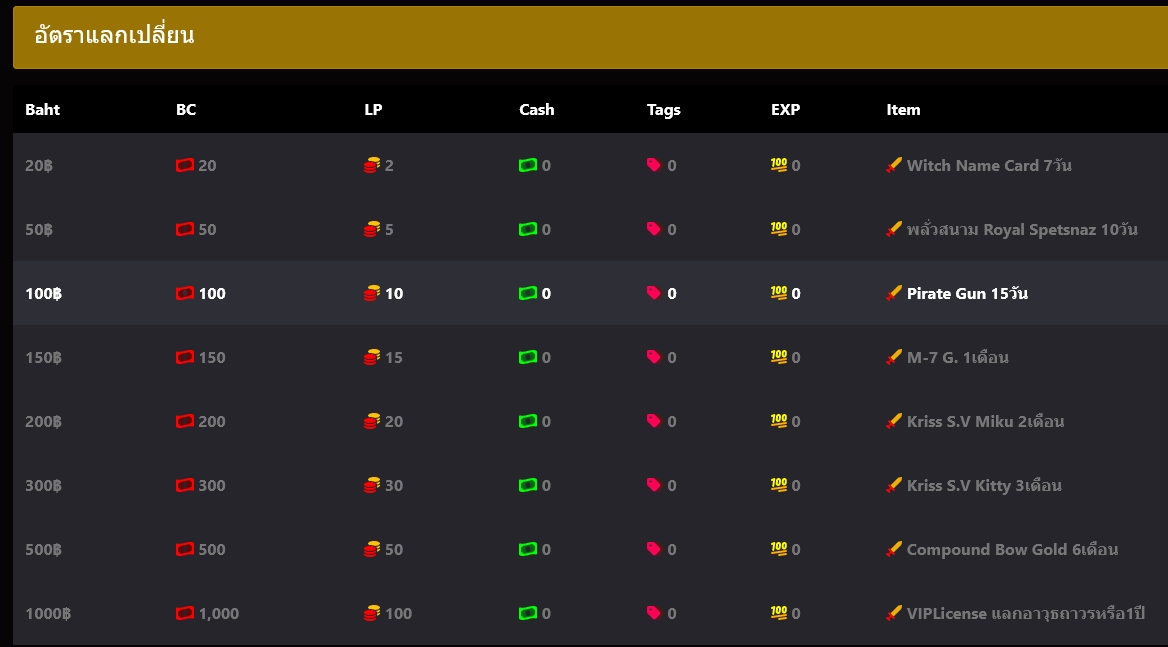
Task: Click the pink tag icon in the 200฿ row
Action: pyautogui.click(x=654, y=421)
